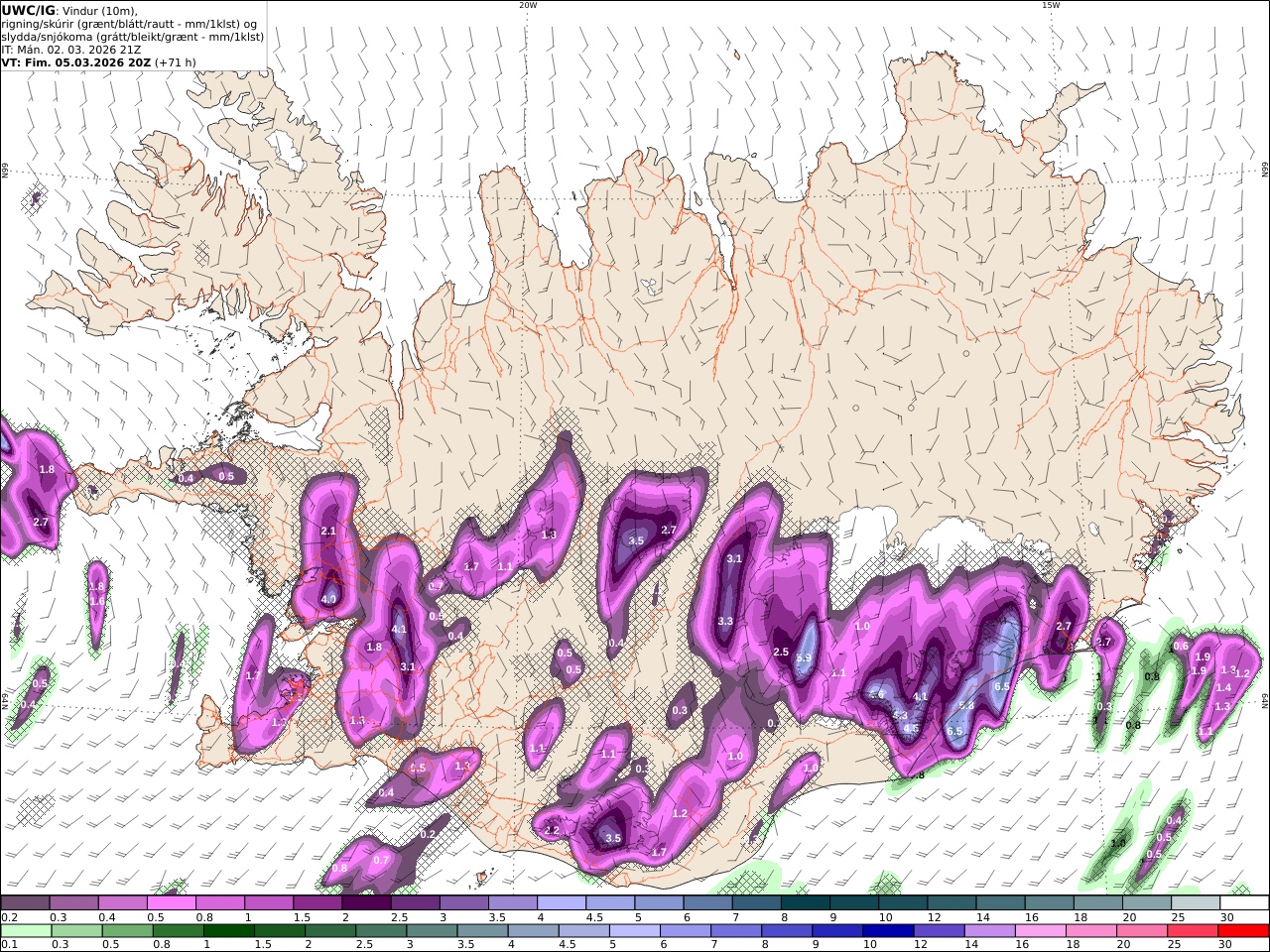Click dark teal snow swatch 8–9
This screenshot has width=1270, height=952.
tap(805, 902)
